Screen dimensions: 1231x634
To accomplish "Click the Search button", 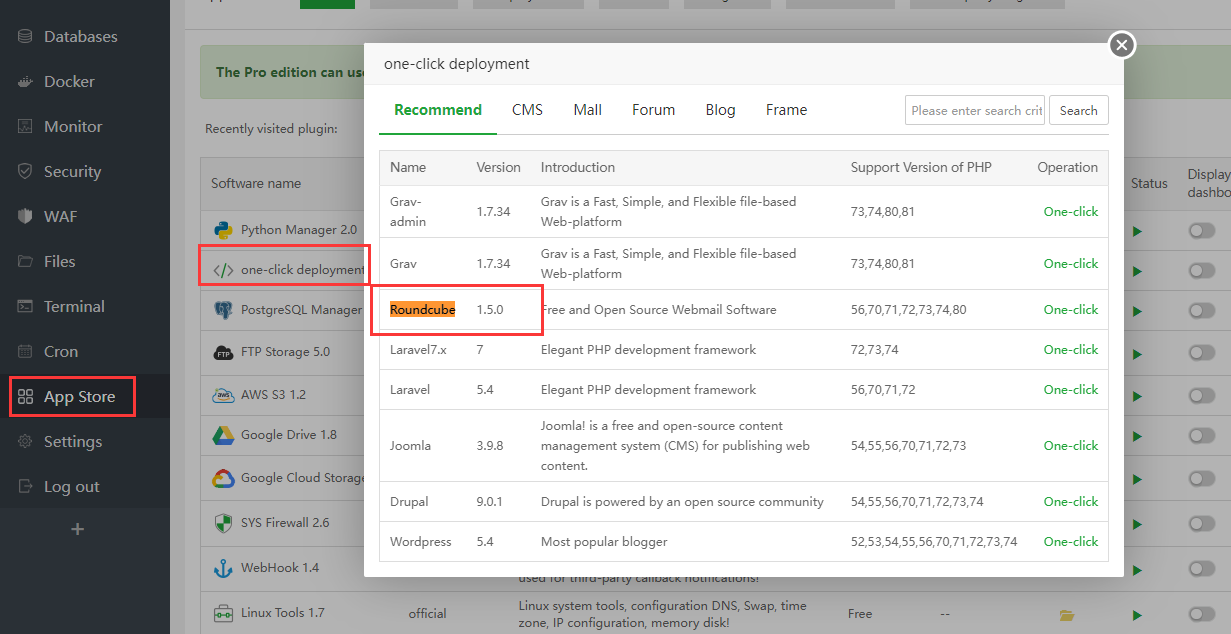I will [1079, 110].
